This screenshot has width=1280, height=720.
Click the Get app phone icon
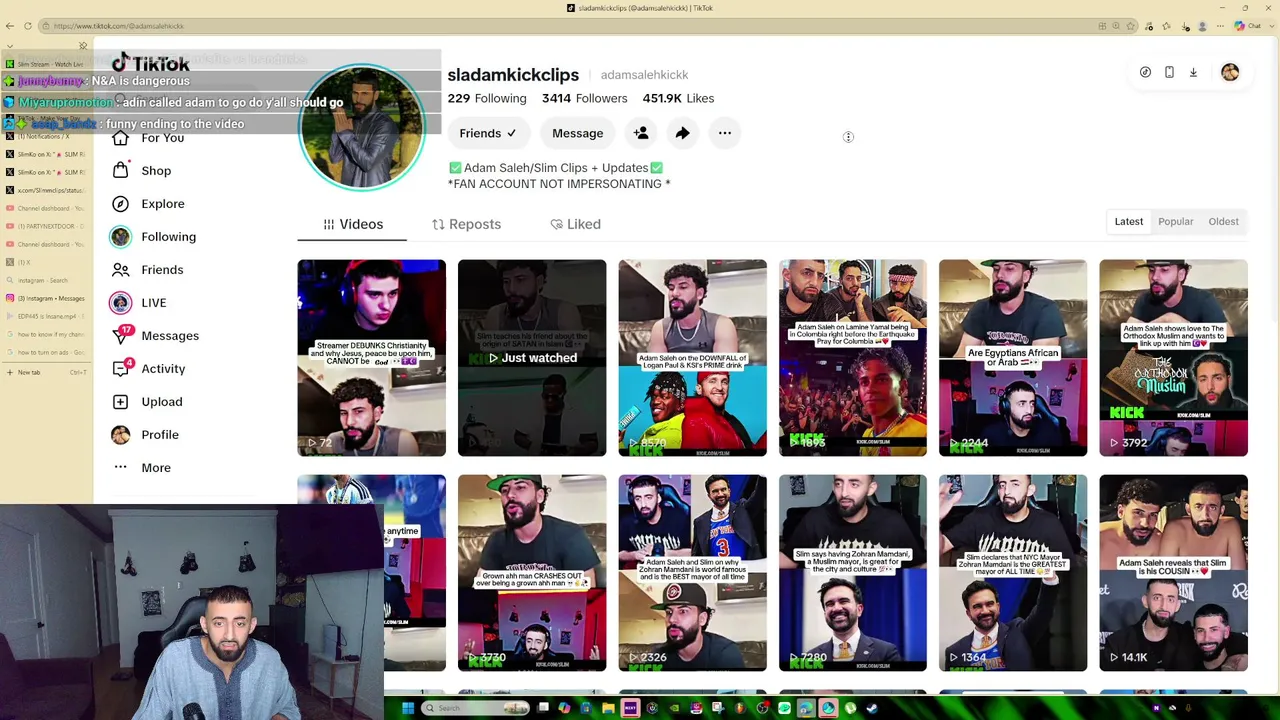1169,72
